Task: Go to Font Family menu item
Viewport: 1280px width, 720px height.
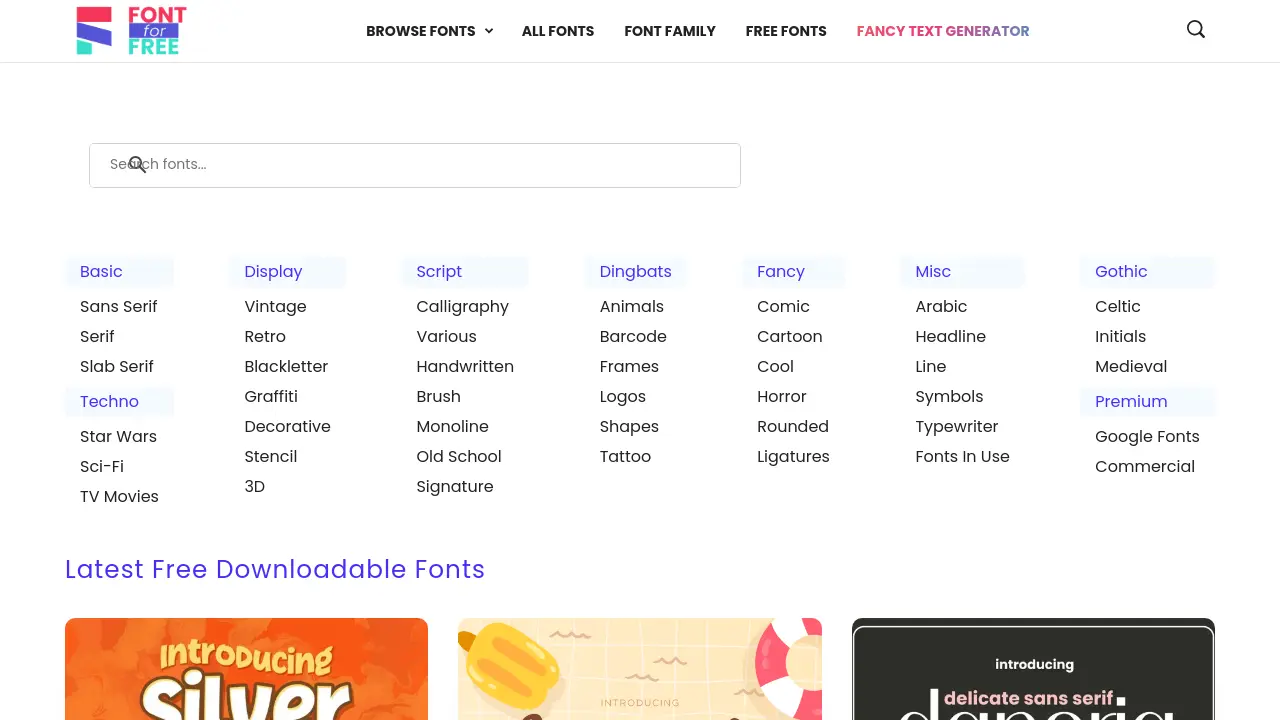Action: pyautogui.click(x=670, y=31)
